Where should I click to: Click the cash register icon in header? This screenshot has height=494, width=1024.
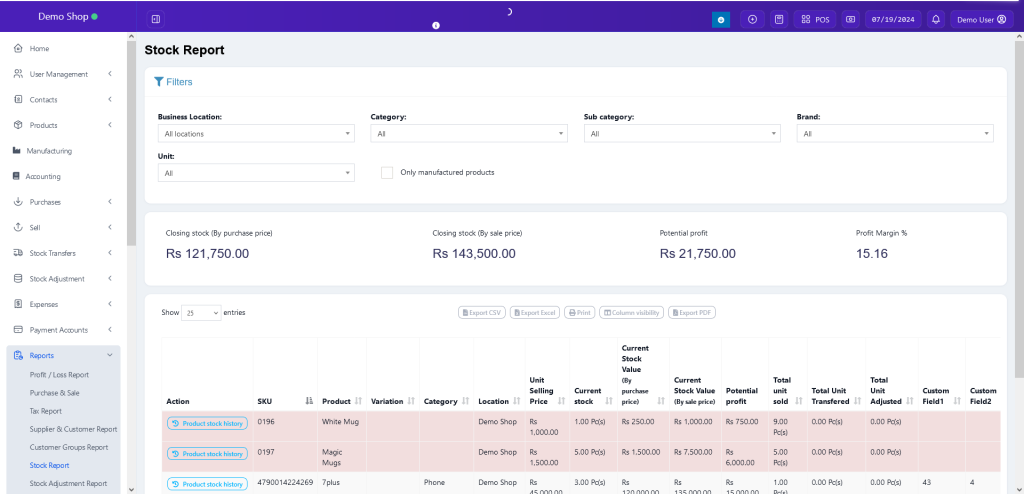[850, 19]
